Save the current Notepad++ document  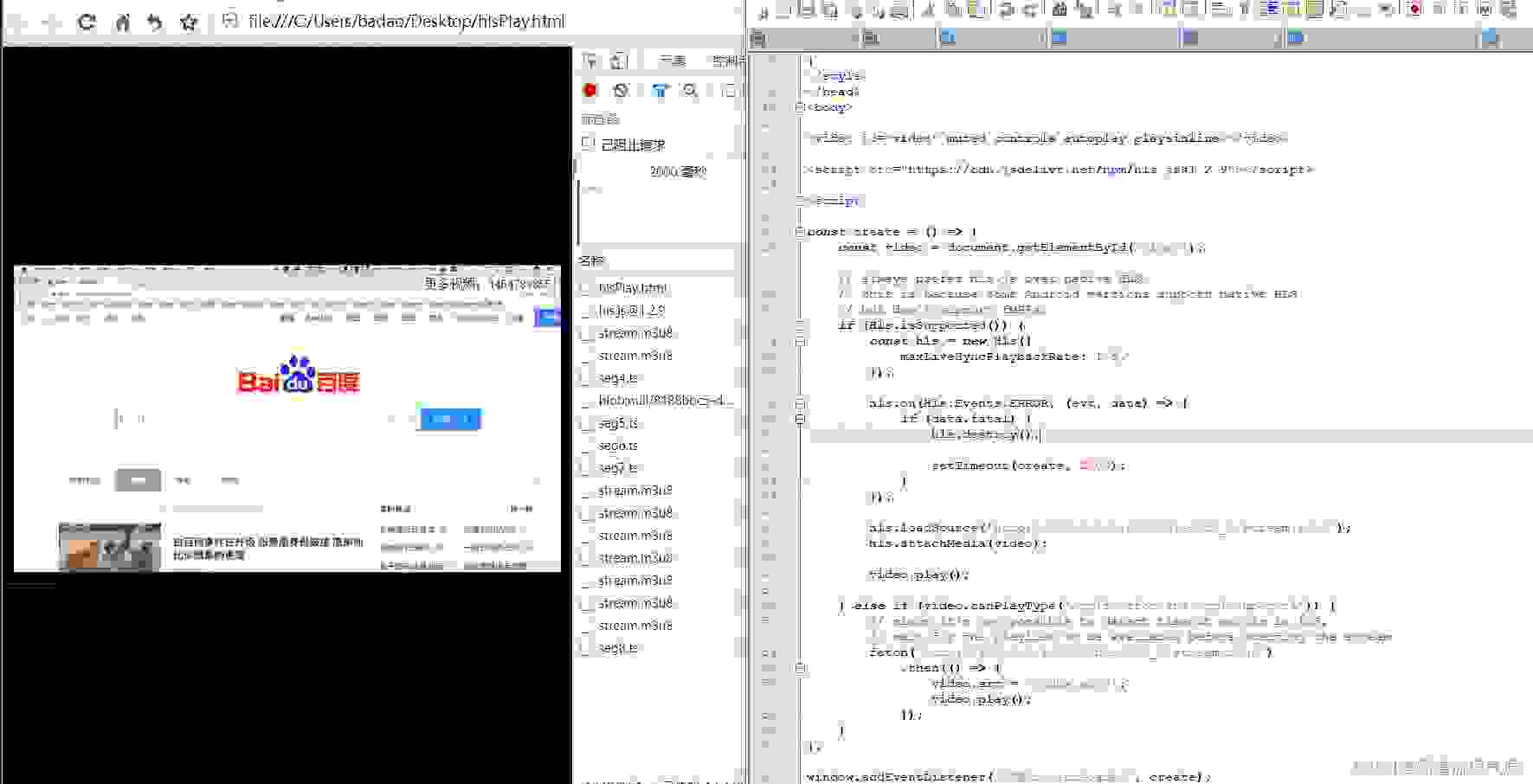point(806,10)
